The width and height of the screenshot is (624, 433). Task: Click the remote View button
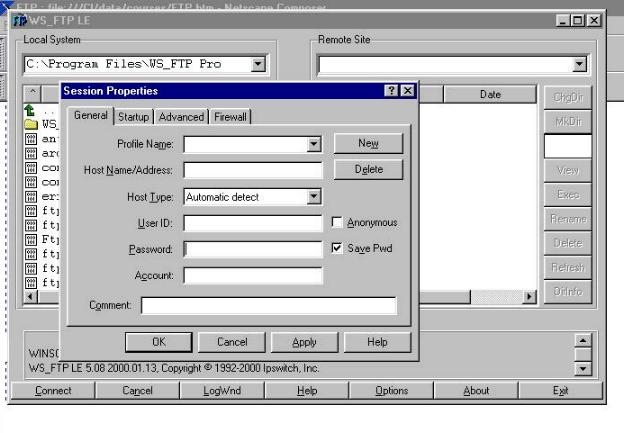point(568,171)
